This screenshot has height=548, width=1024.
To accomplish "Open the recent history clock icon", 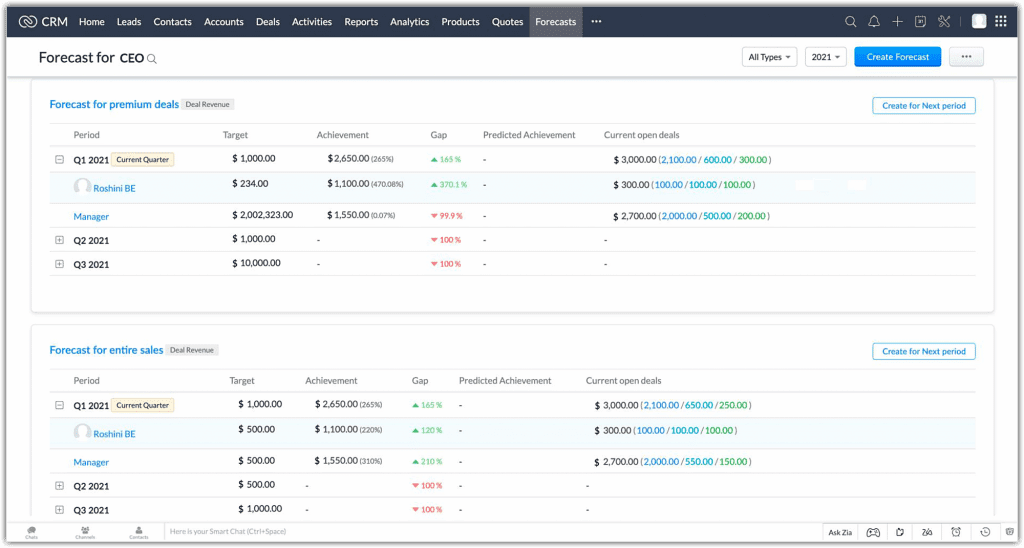I will (985, 532).
